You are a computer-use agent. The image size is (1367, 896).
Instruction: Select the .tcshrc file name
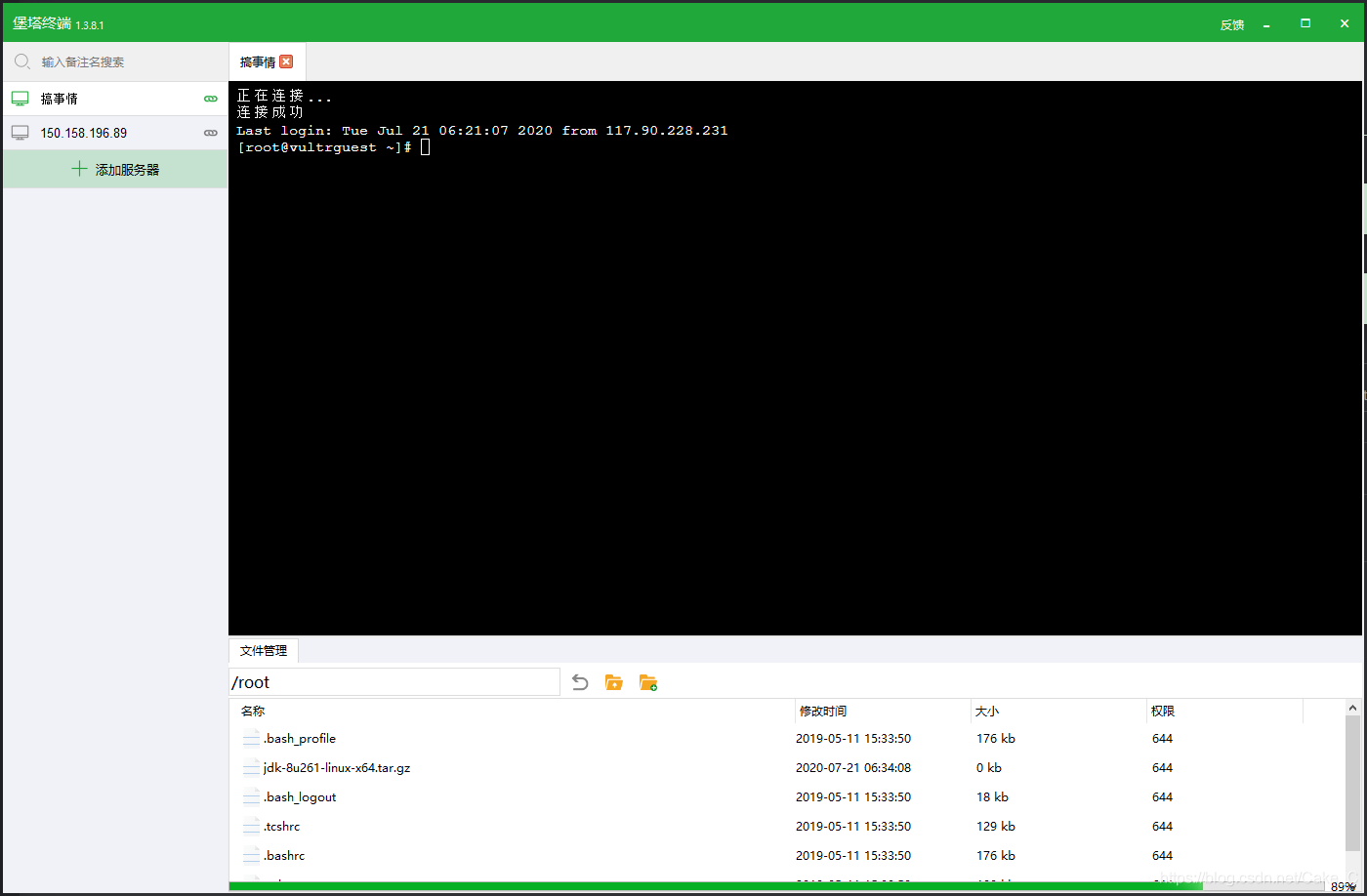coord(282,826)
